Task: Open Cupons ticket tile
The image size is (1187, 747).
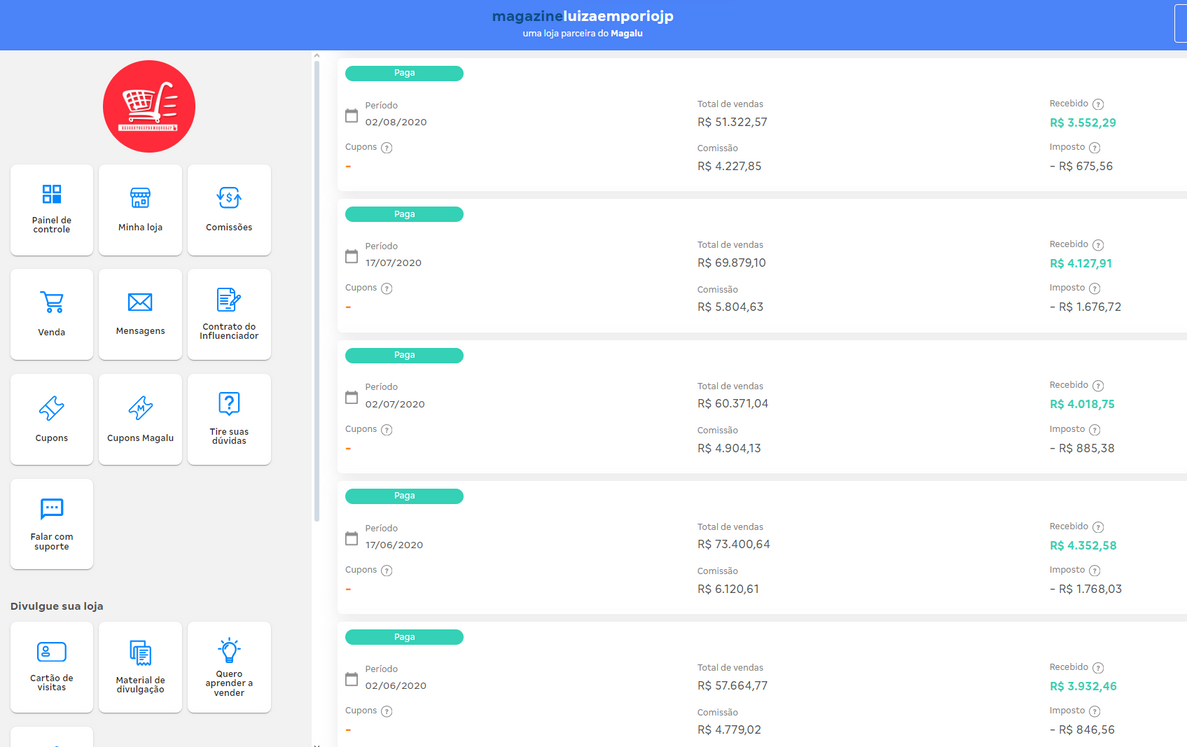Action: tap(51, 419)
